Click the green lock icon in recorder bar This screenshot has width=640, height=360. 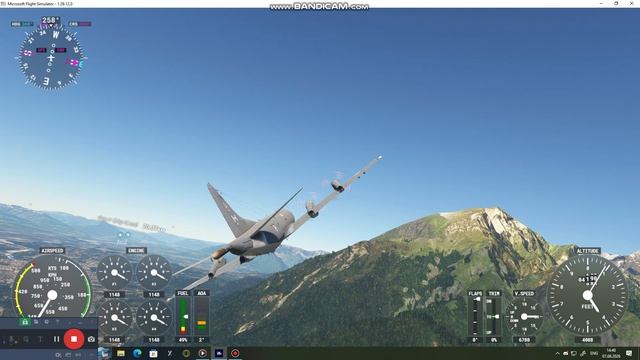tap(25, 322)
